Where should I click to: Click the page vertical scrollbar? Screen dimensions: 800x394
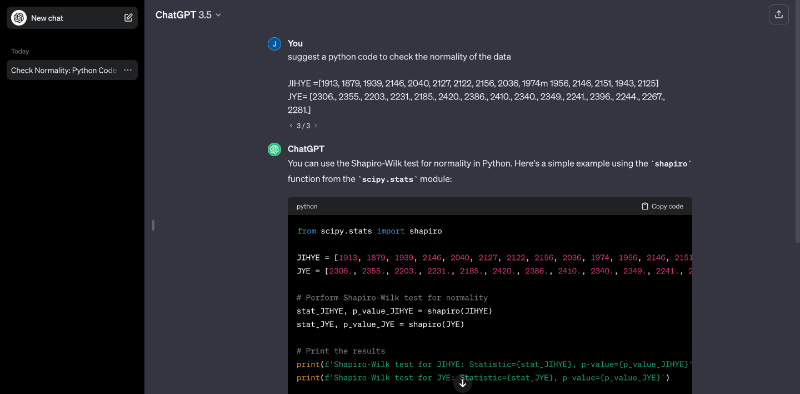(x=797, y=121)
